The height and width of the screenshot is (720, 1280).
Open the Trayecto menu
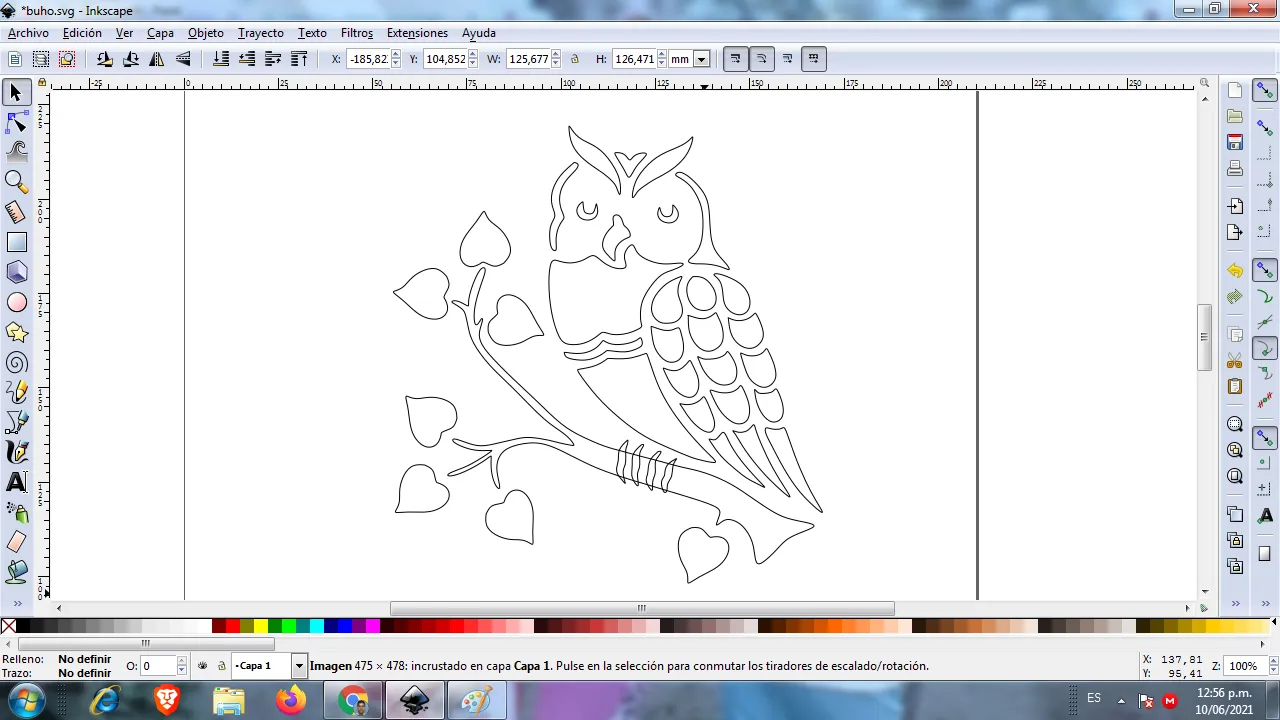(x=261, y=33)
